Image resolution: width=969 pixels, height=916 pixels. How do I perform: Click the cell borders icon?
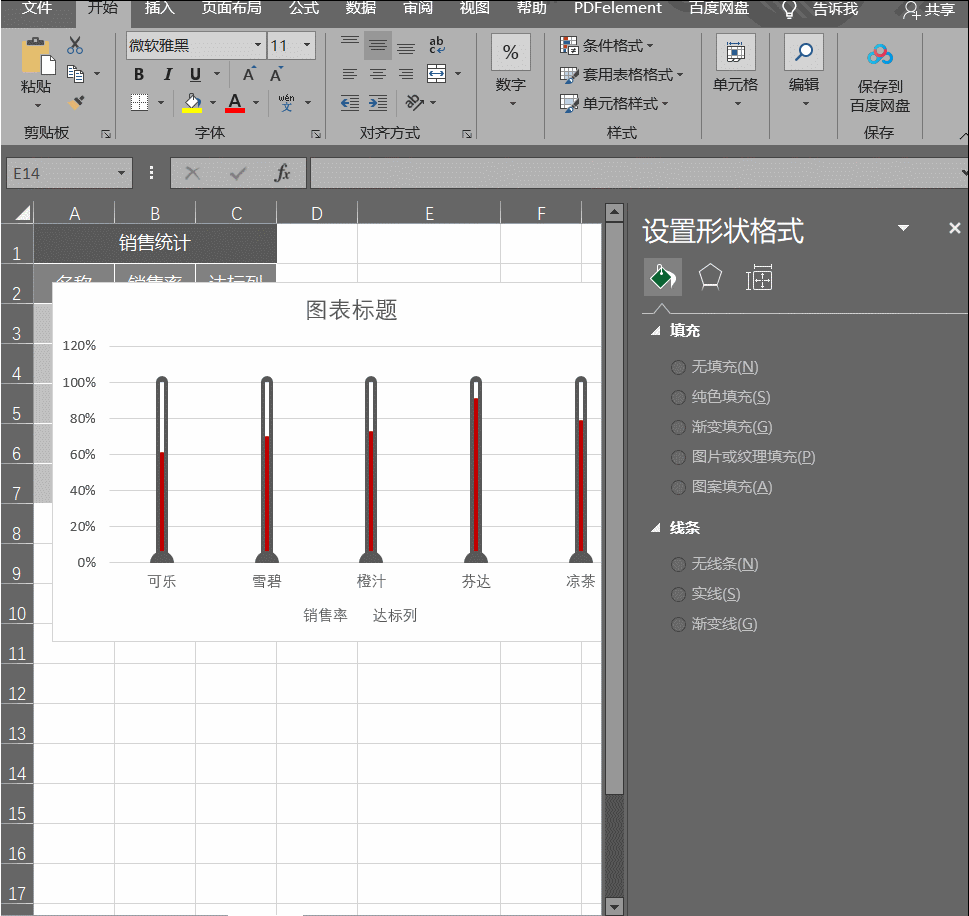[140, 102]
